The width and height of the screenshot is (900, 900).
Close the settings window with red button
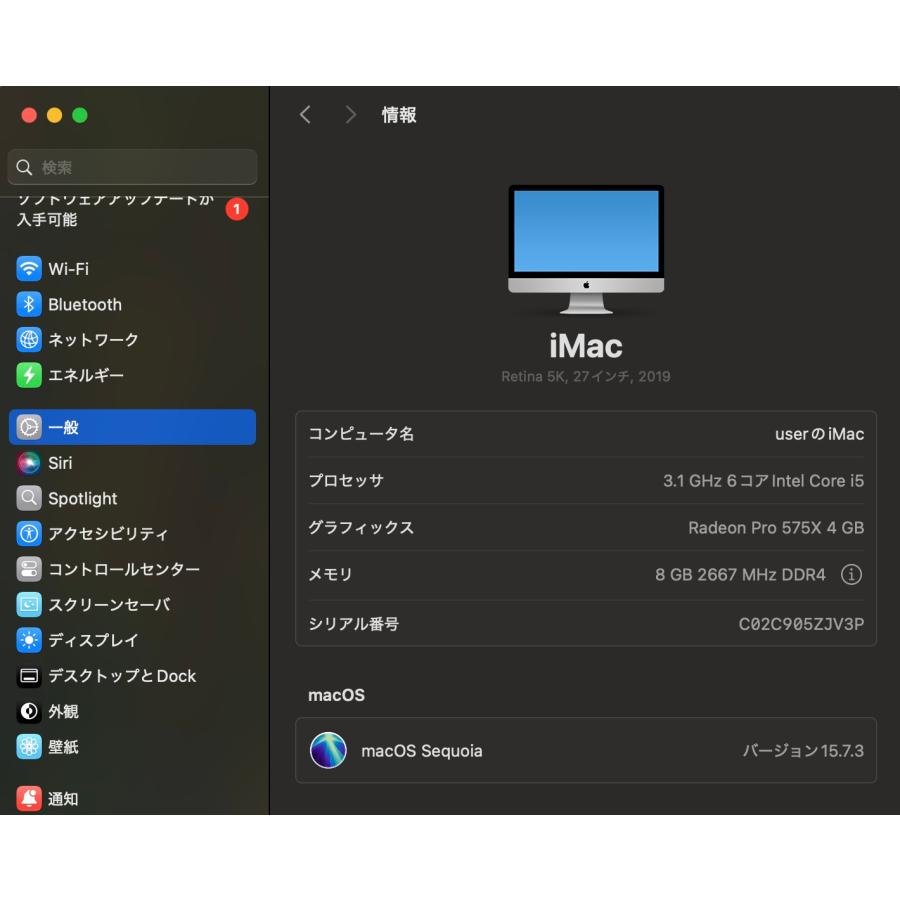pos(29,115)
